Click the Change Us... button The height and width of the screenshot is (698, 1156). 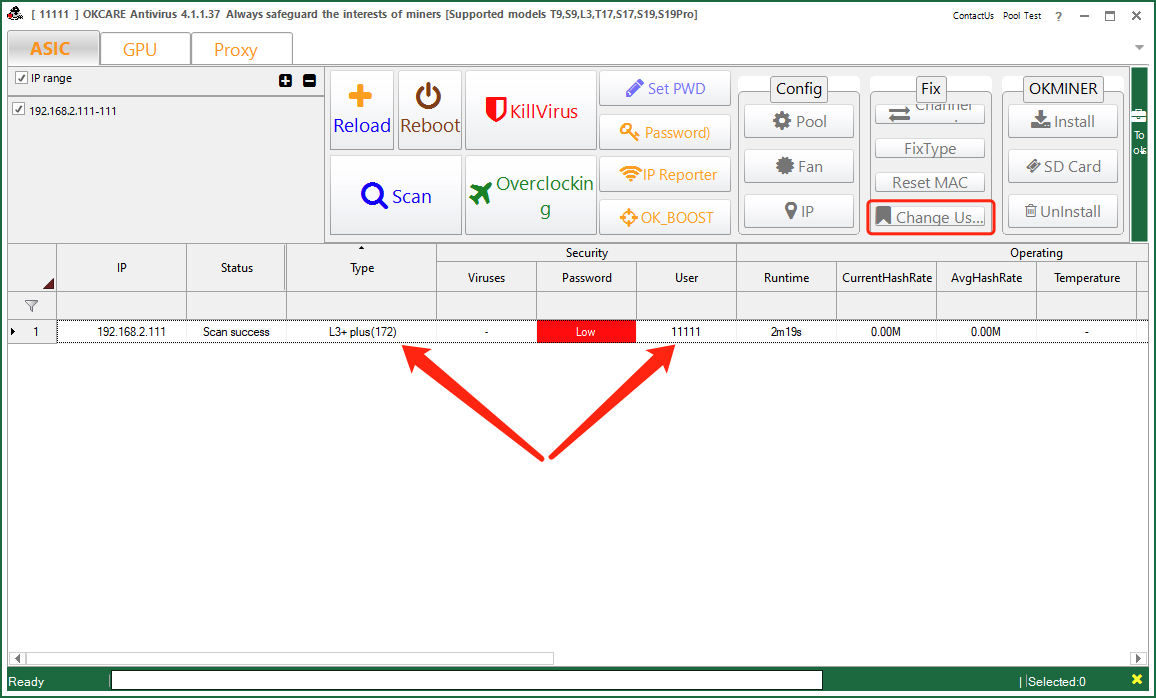[930, 217]
